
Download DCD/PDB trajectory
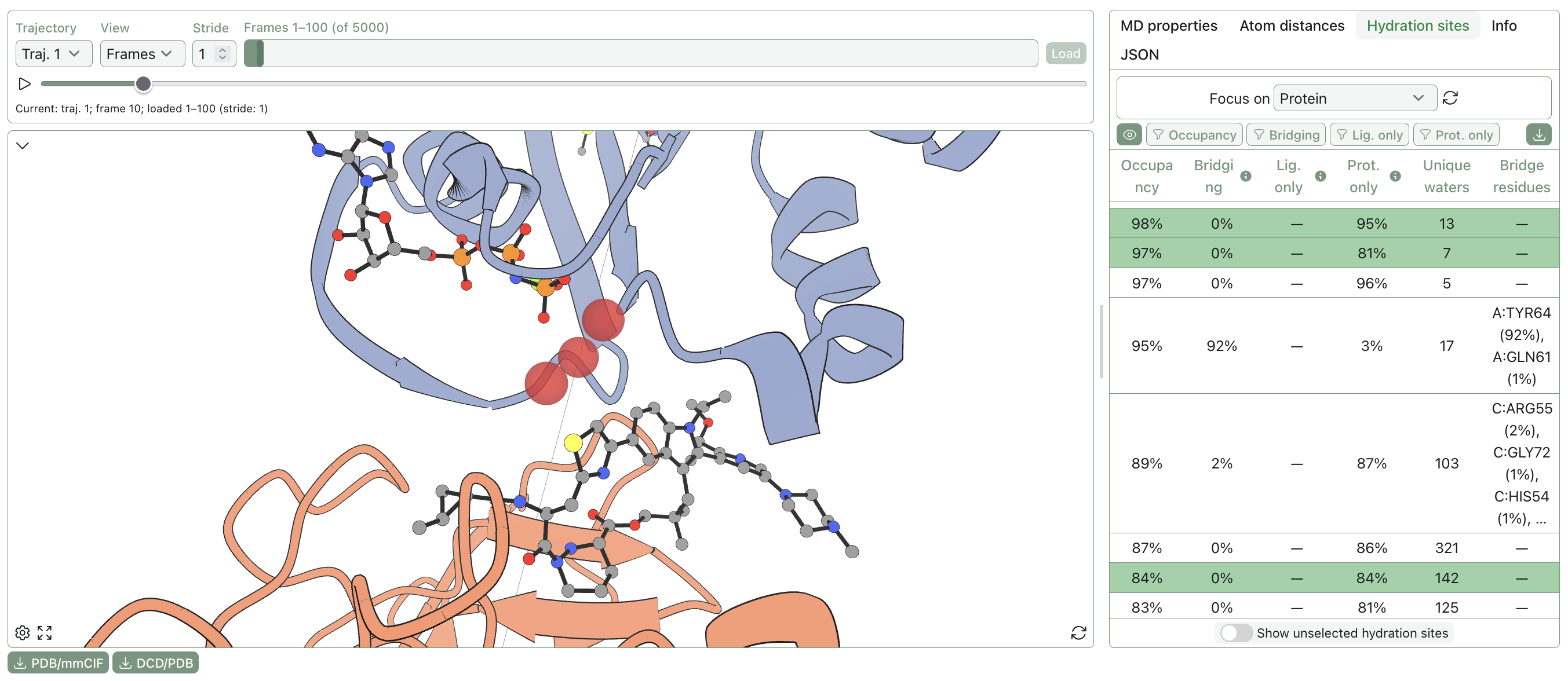156,662
